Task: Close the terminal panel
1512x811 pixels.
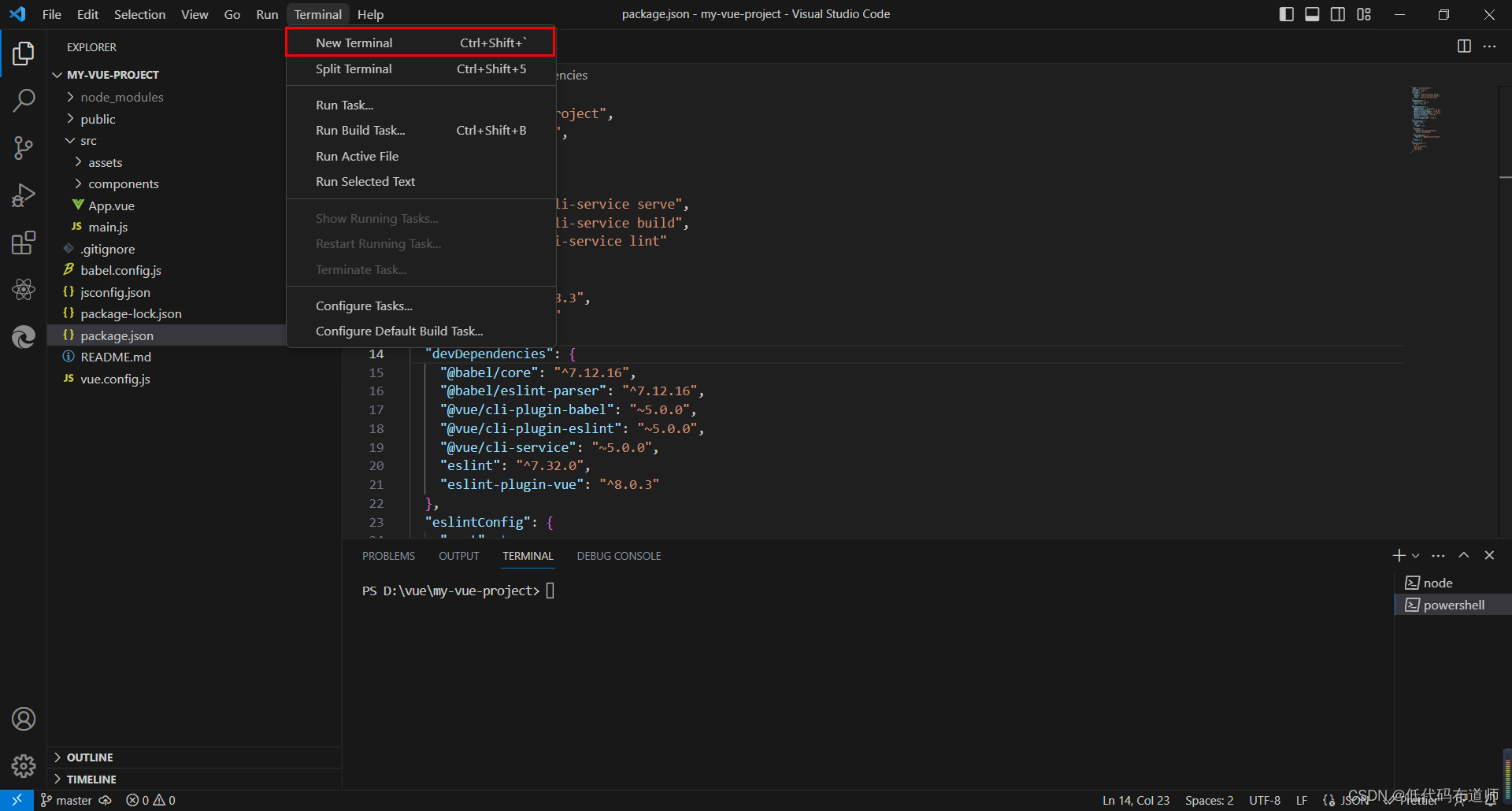Action: tap(1489, 555)
